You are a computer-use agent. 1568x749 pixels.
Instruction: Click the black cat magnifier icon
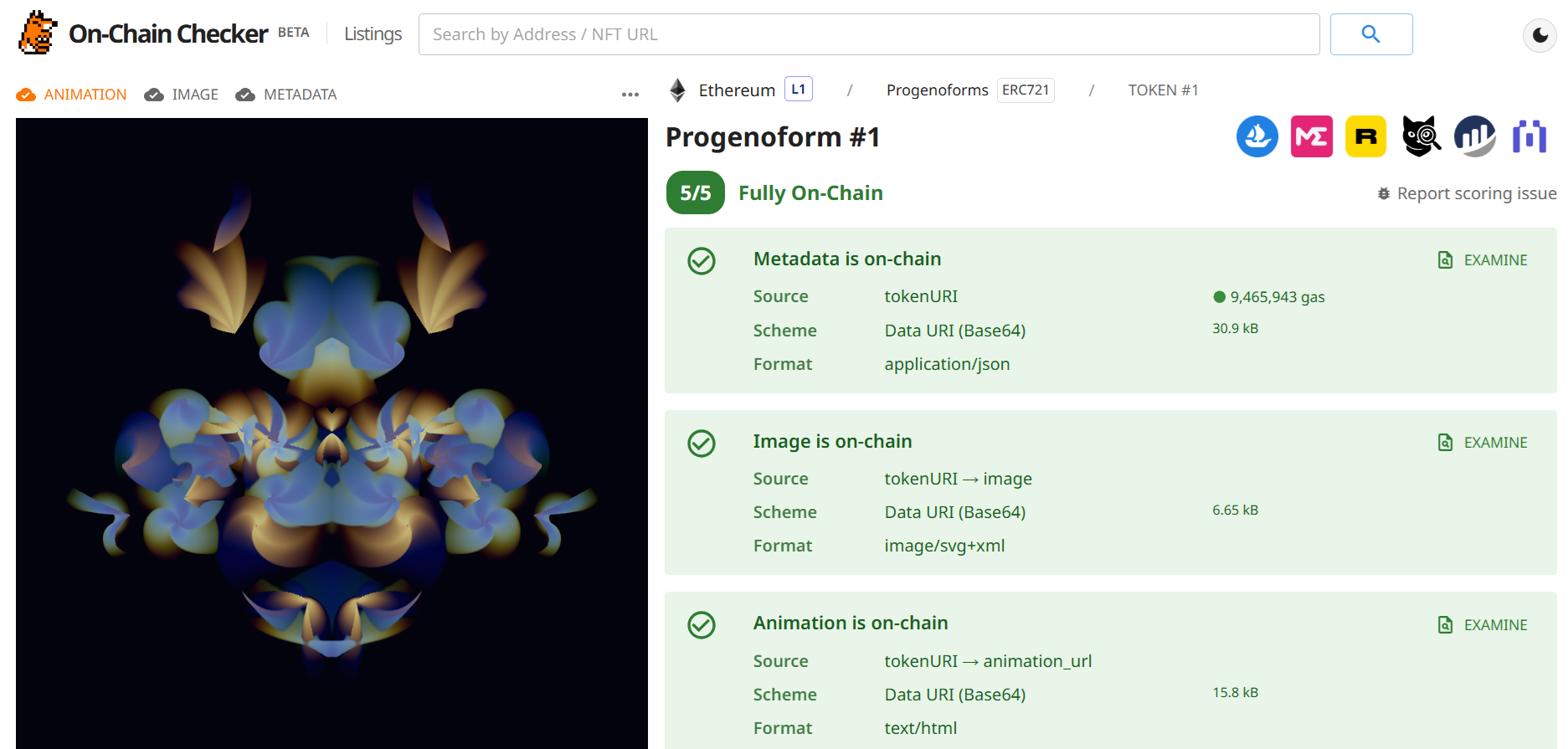click(x=1421, y=136)
